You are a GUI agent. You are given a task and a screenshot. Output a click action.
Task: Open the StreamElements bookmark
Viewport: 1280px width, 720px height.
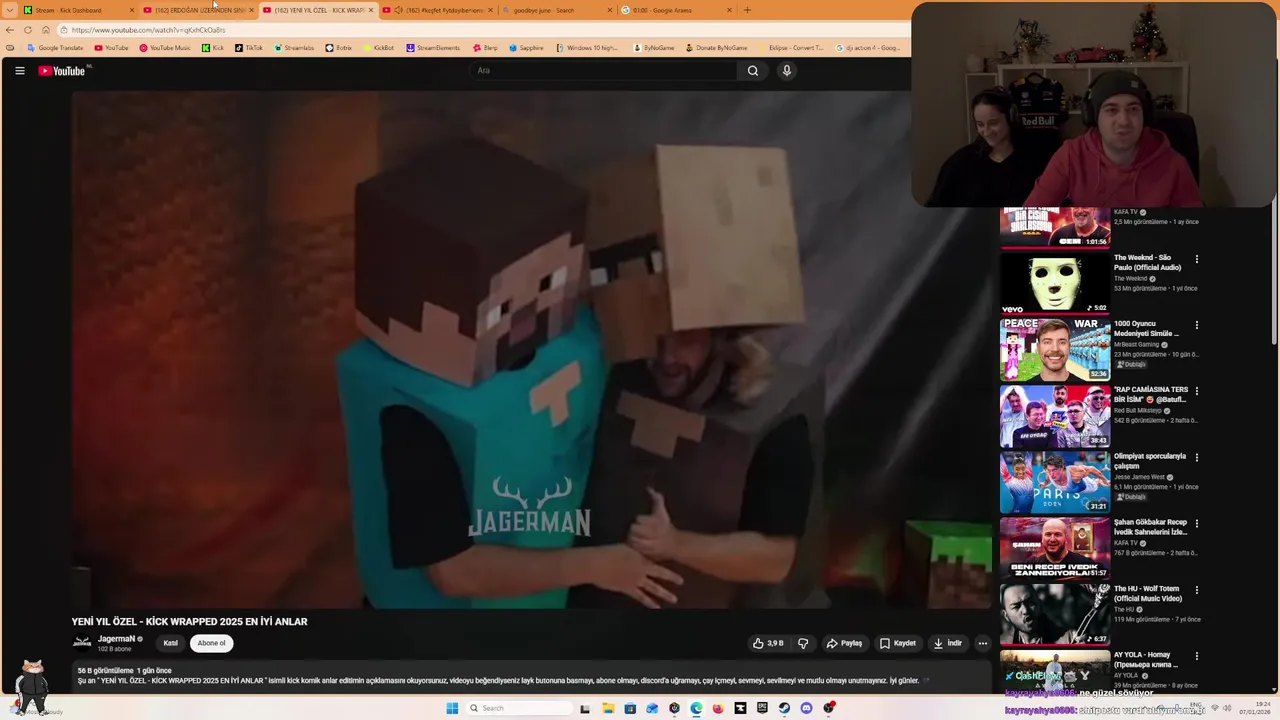pyautogui.click(x=433, y=48)
